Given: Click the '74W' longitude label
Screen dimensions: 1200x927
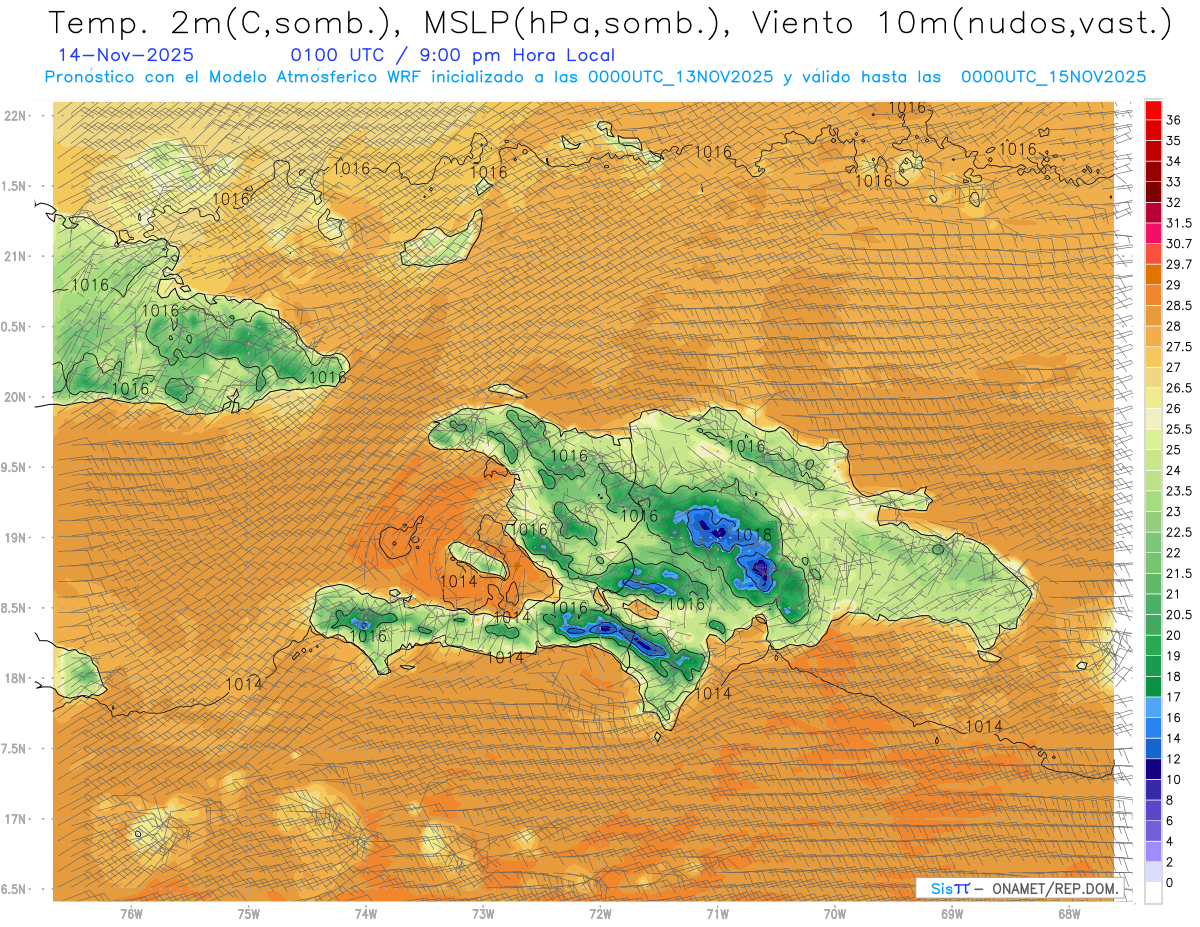Looking at the screenshot, I should pos(366,913).
